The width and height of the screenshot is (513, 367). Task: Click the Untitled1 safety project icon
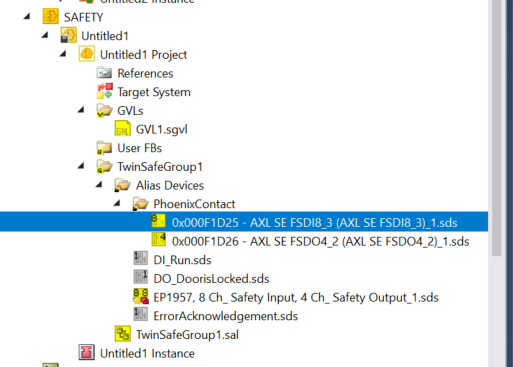69,35
